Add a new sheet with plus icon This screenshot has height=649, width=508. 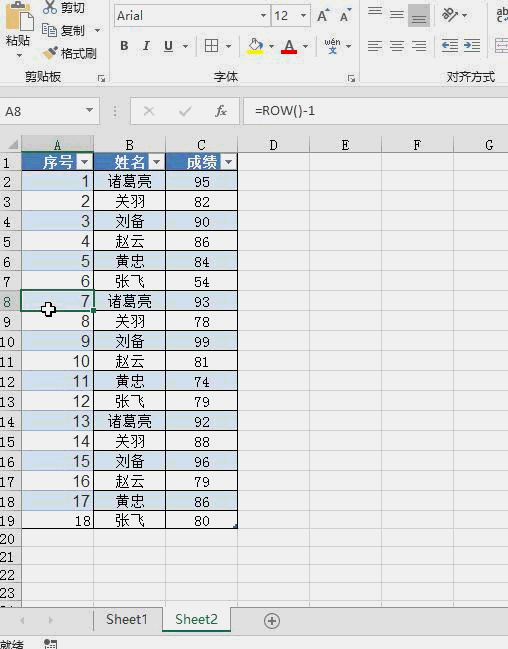click(272, 620)
